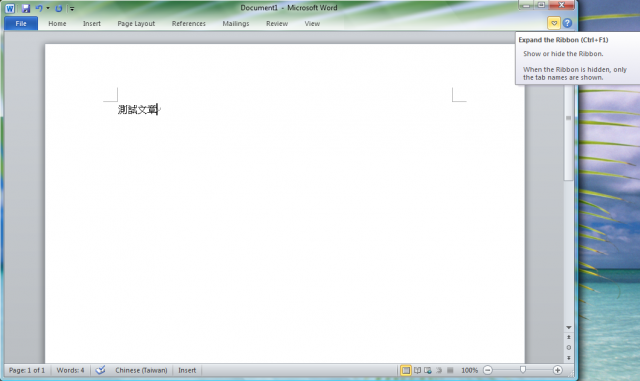Minimize the Word window
640x381 pixels.
pyautogui.click(x=526, y=5)
